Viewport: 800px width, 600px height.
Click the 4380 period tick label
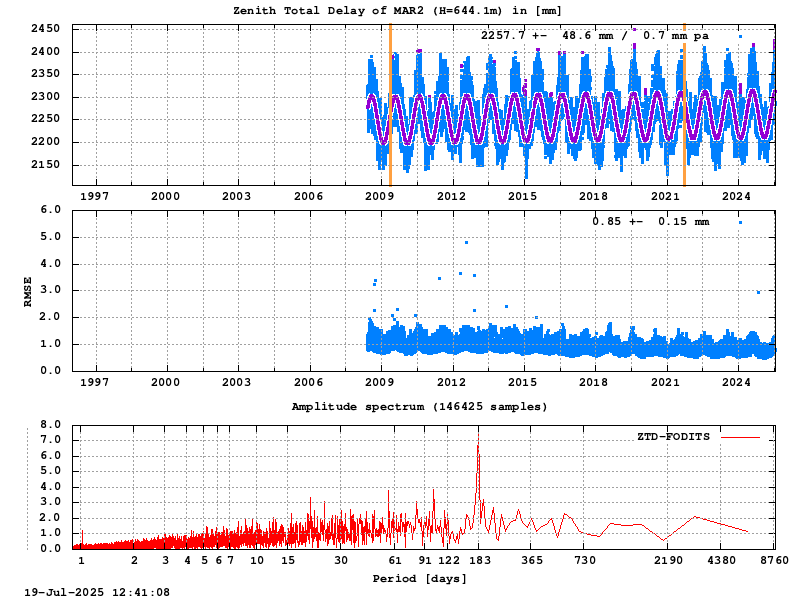[721, 560]
